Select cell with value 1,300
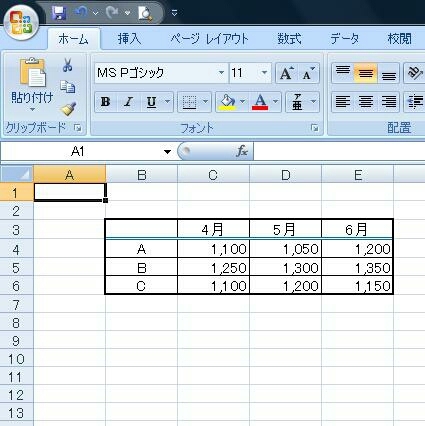The width and height of the screenshot is (425, 426). pos(286,267)
